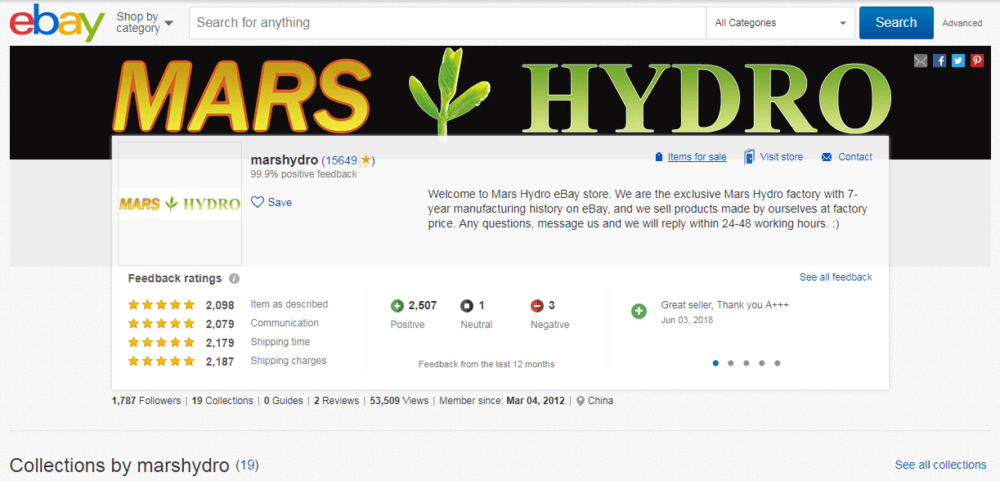Share store via email envelope icon
This screenshot has width=1000, height=481.
click(x=920, y=61)
